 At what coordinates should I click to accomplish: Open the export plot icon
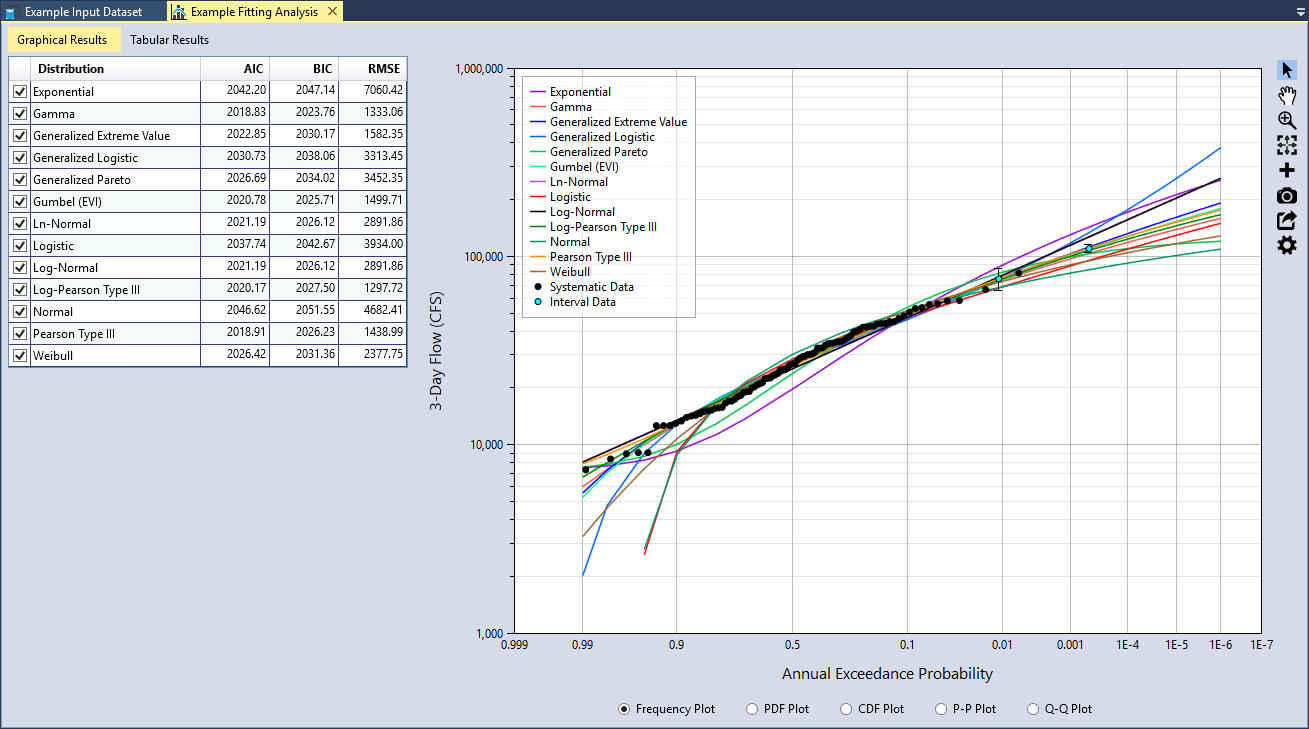(1287, 220)
